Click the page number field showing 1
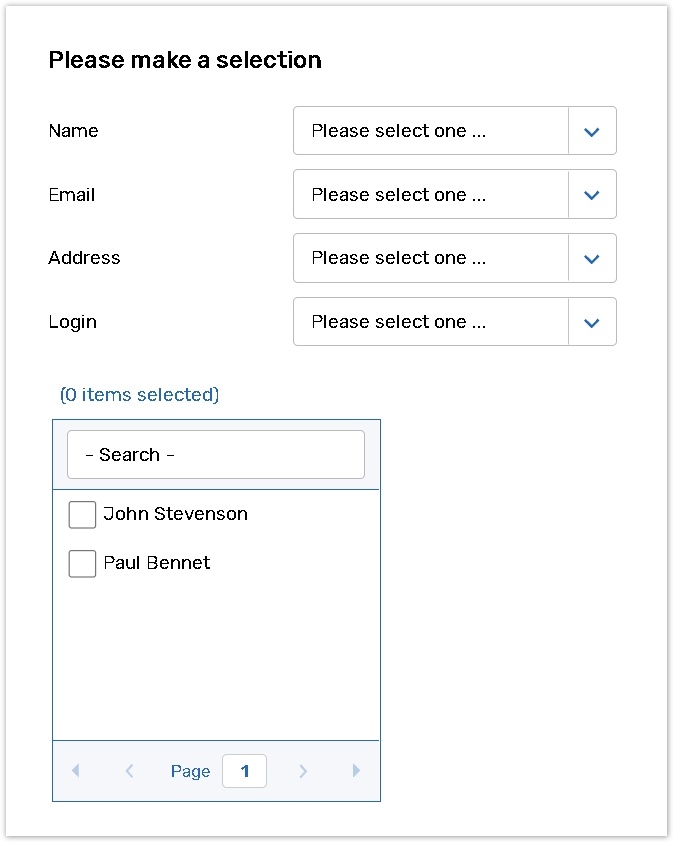The width and height of the screenshot is (673, 842). pyautogui.click(x=244, y=771)
